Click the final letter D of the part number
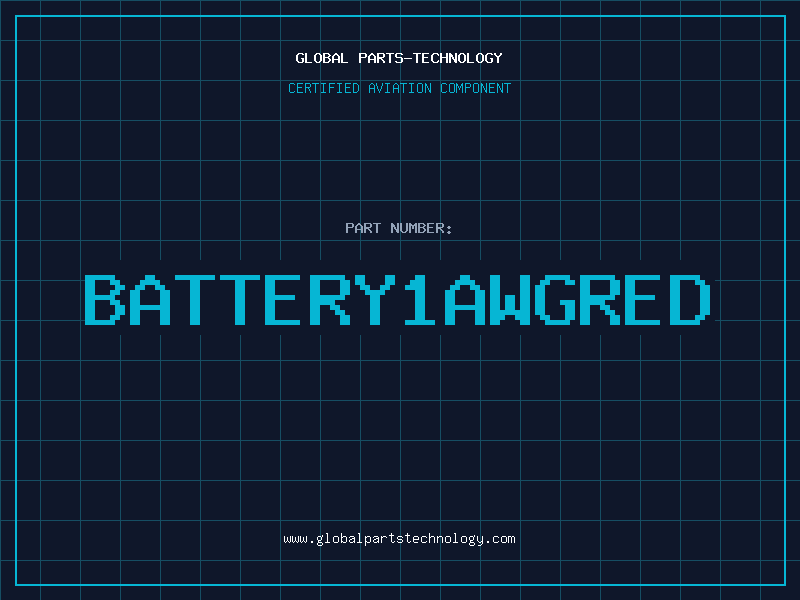The height and width of the screenshot is (600, 800). pyautogui.click(x=690, y=300)
